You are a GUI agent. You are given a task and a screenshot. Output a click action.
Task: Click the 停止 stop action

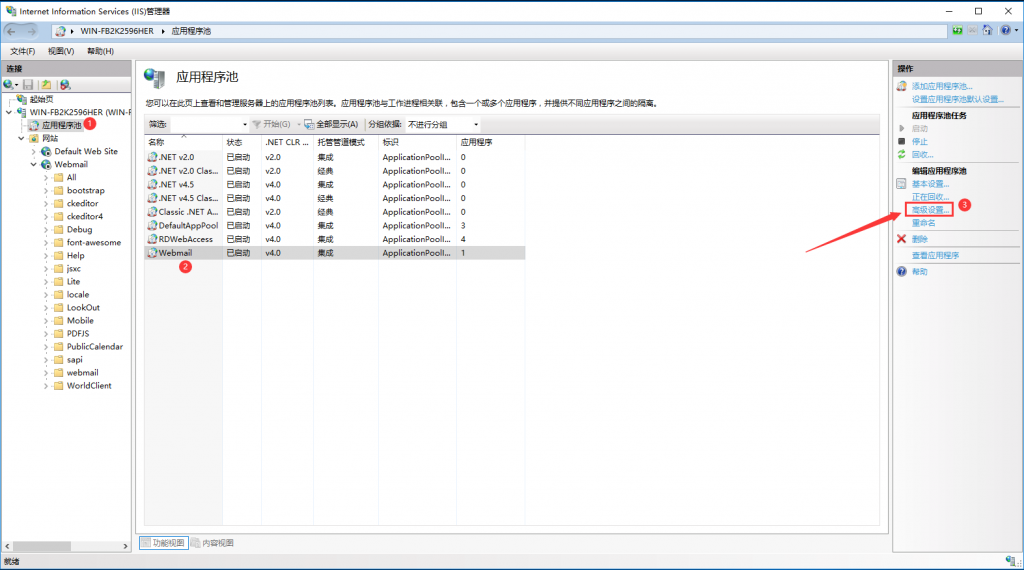(920, 142)
